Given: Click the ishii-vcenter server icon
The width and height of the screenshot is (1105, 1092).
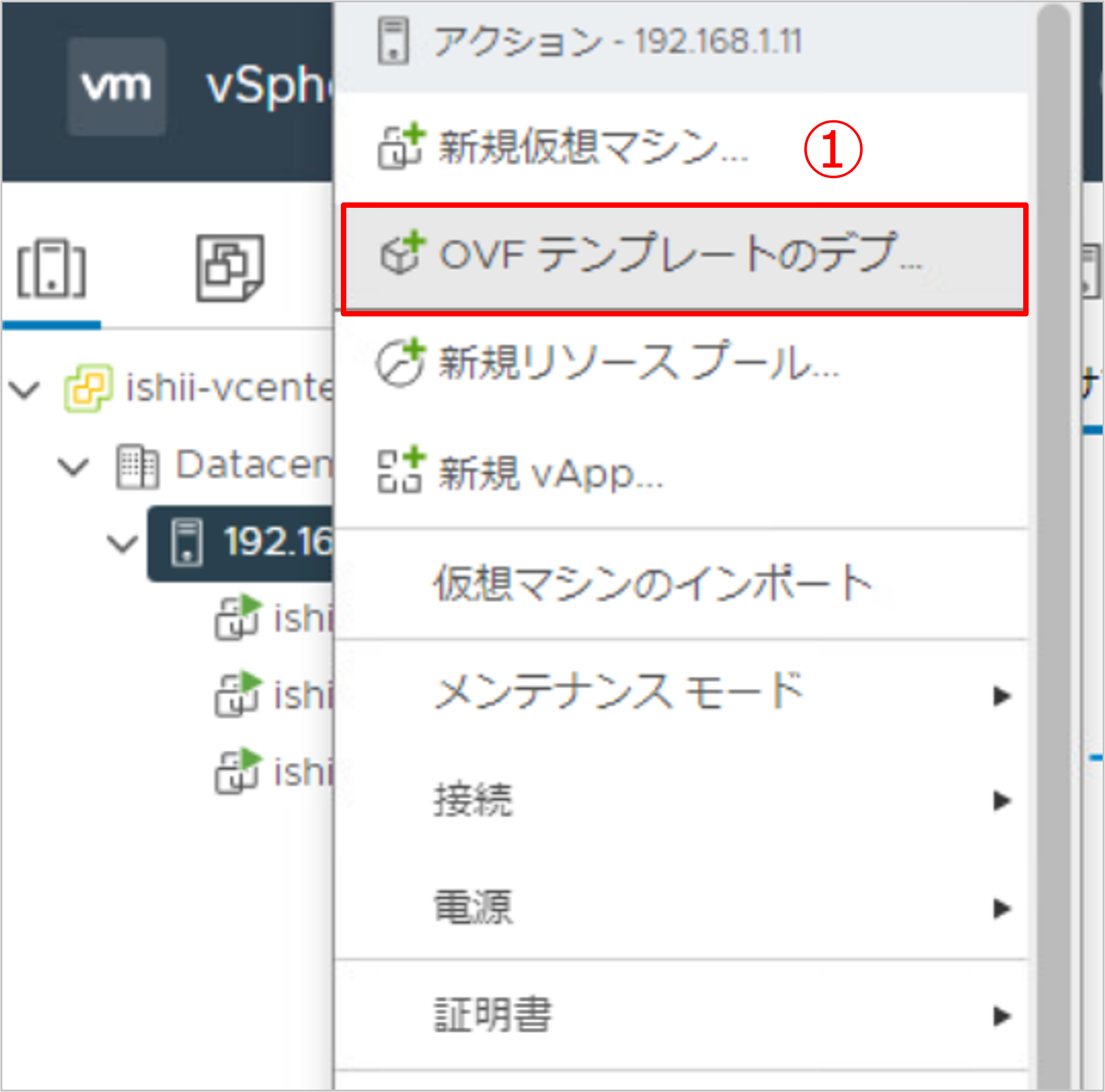Looking at the screenshot, I should point(88,388).
